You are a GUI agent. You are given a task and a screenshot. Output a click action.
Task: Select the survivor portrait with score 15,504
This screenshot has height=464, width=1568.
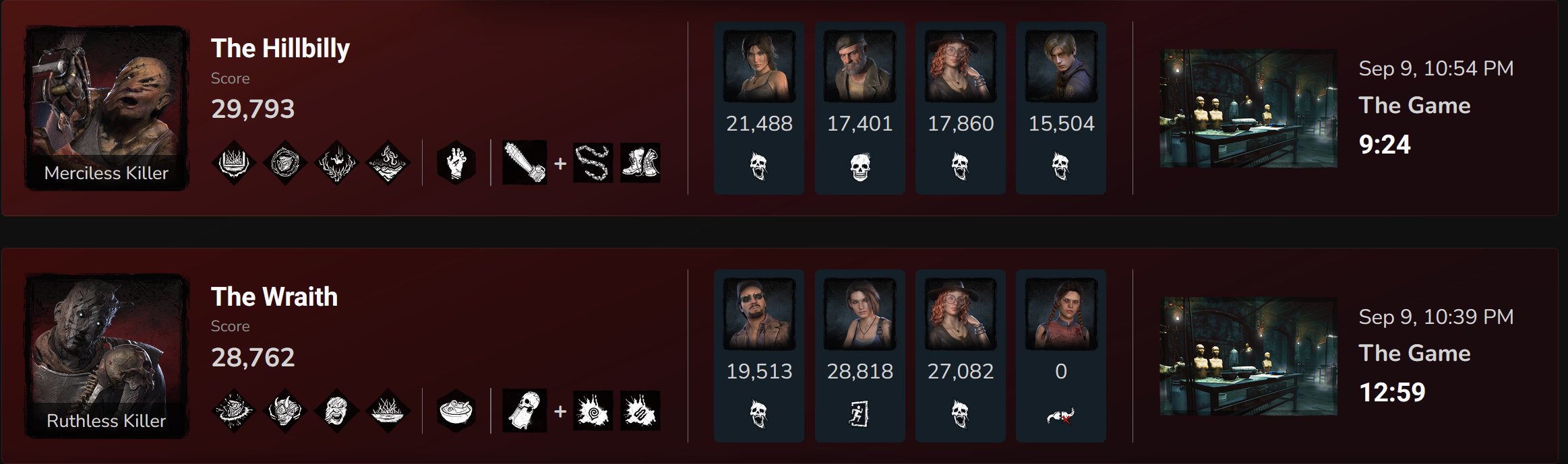coord(1061,66)
